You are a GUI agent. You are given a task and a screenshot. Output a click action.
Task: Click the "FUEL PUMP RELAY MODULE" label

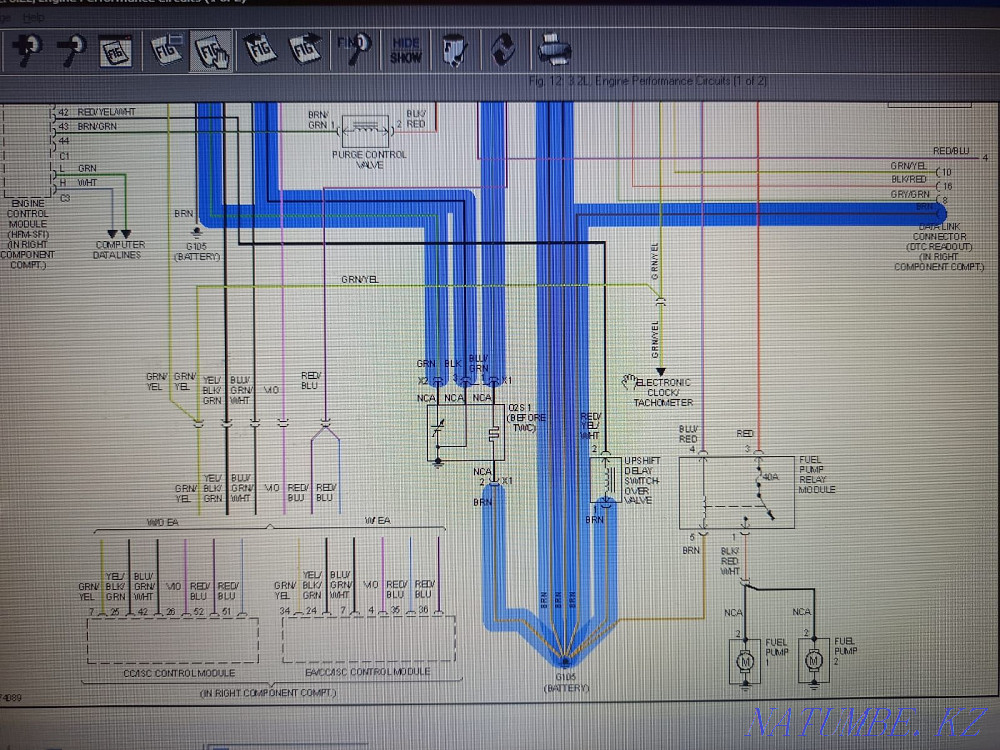click(817, 474)
